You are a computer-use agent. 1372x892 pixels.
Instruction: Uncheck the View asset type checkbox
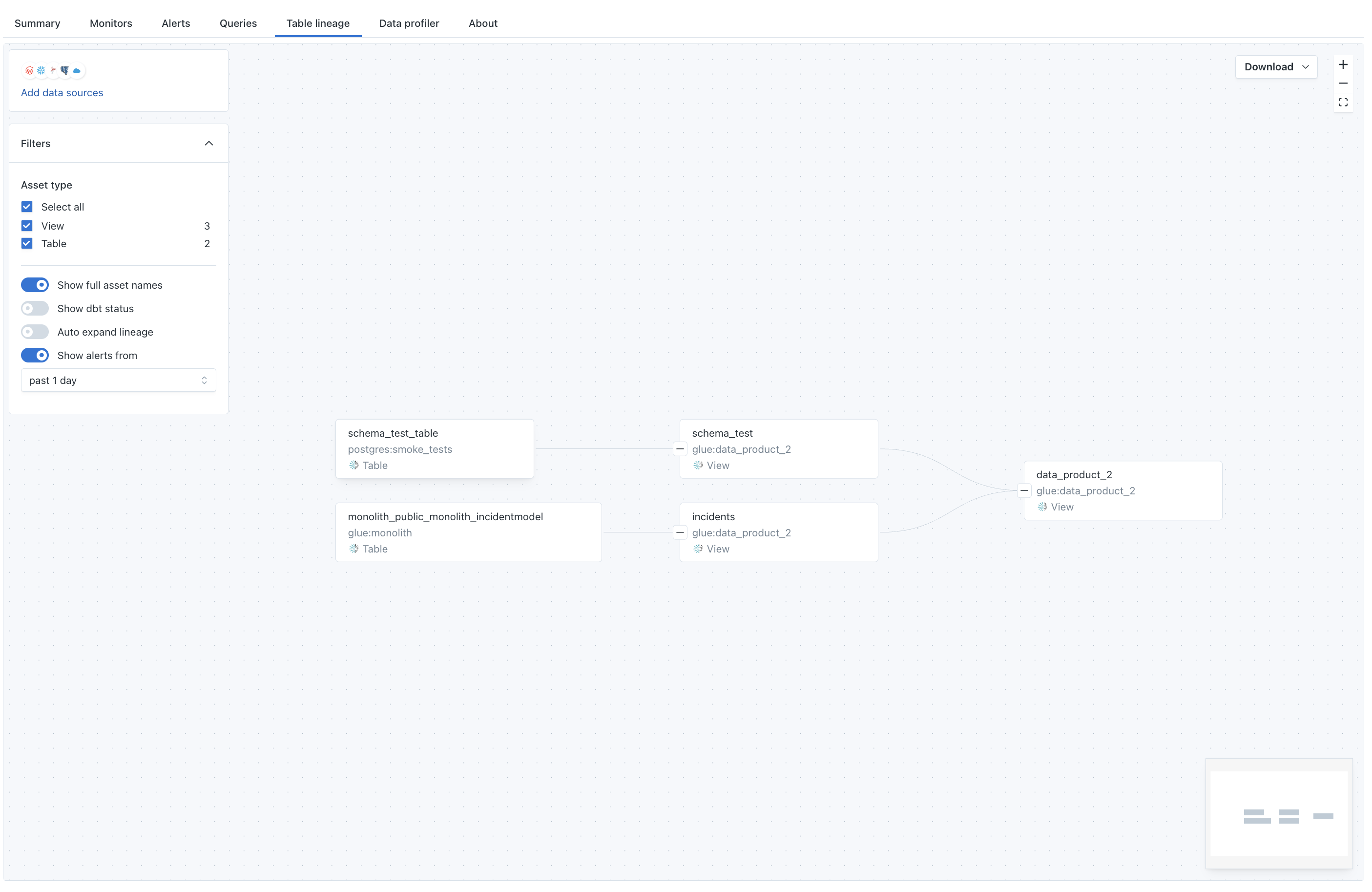[26, 226]
